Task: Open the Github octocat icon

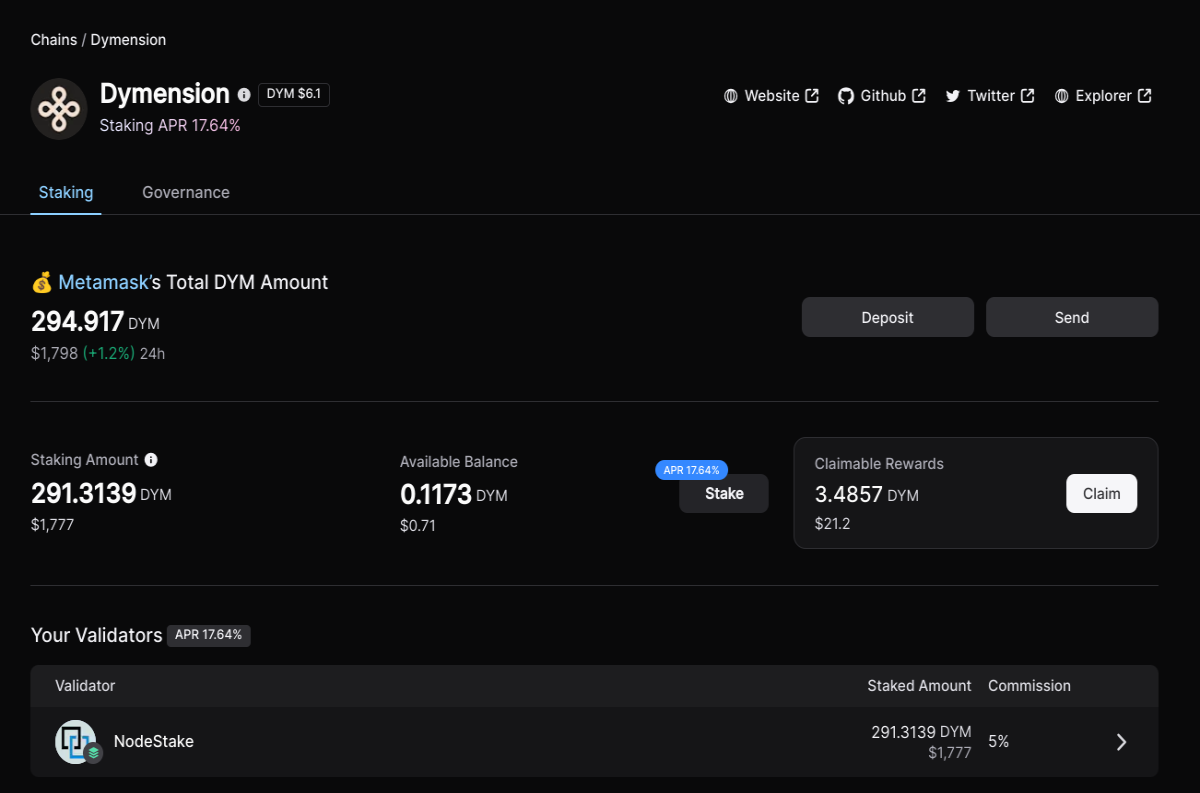Action: [846, 96]
